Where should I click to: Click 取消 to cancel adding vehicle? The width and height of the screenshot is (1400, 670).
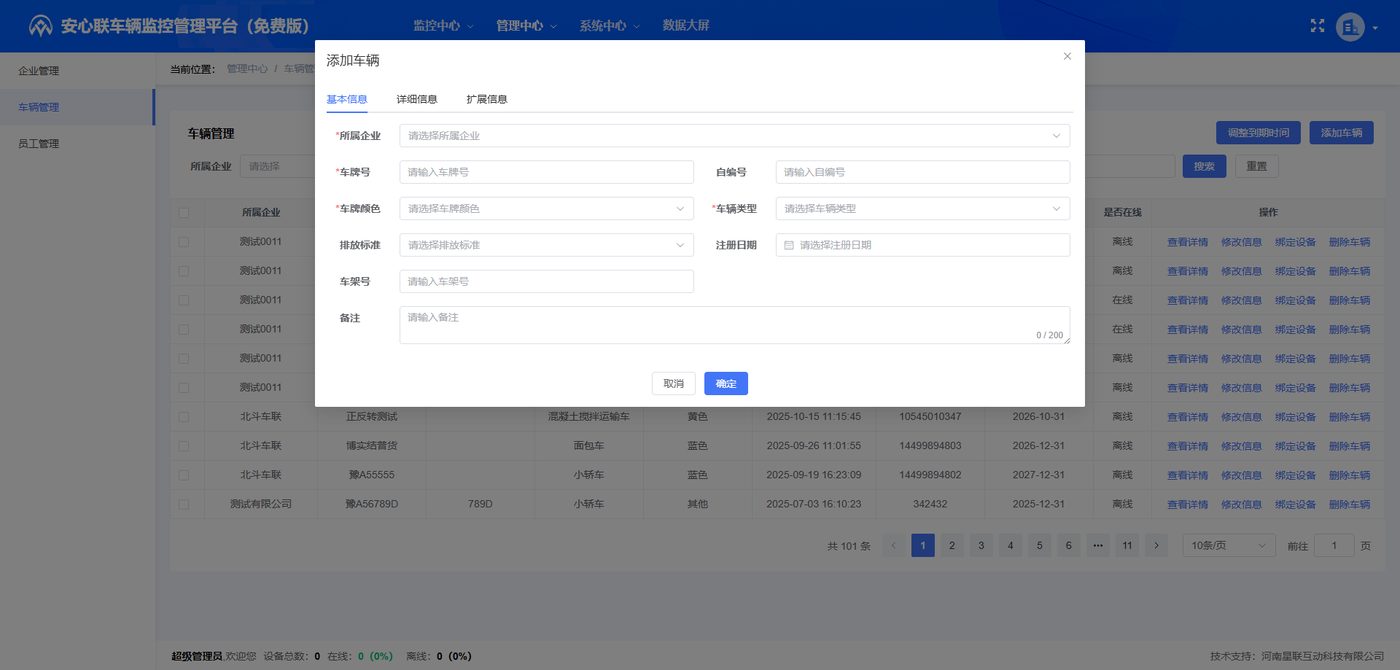(x=674, y=384)
